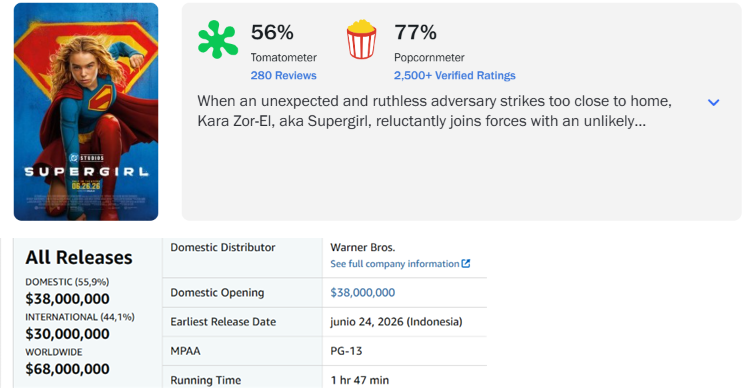Click the PG-13 MPAA rating value
The image size is (752, 389).
click(346, 351)
